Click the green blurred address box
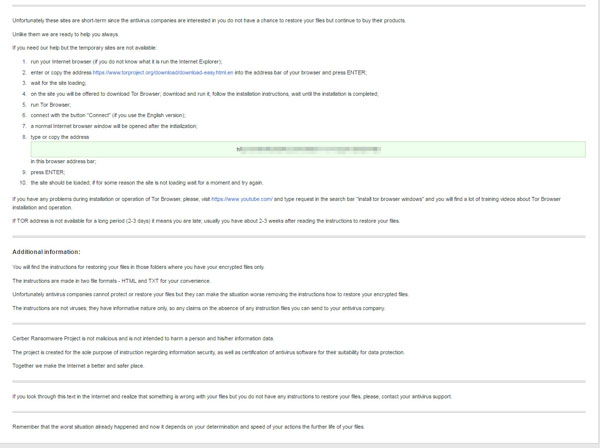 click(x=307, y=149)
